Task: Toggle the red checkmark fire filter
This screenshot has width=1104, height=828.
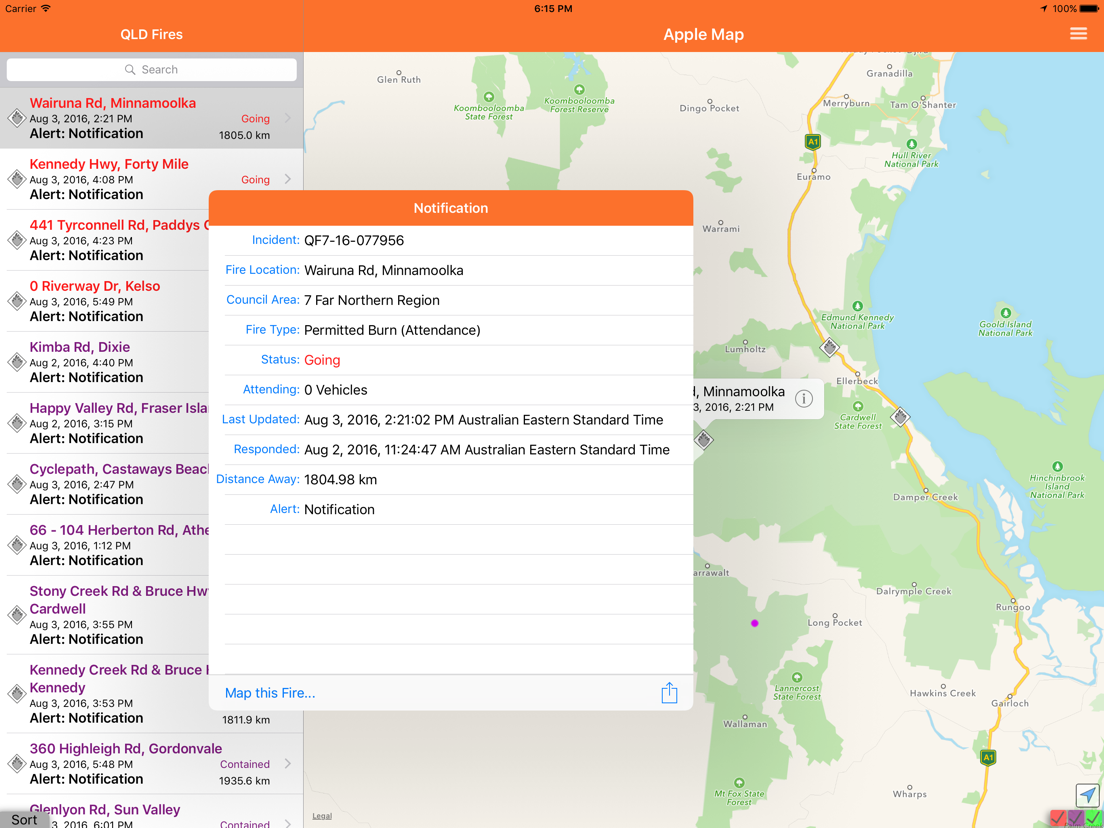Action: point(1058,817)
